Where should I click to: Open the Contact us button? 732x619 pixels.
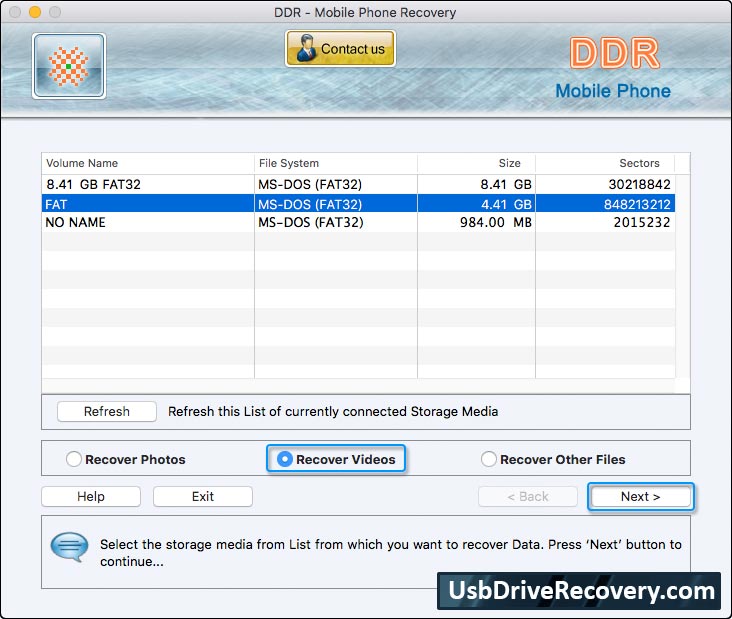tap(340, 49)
